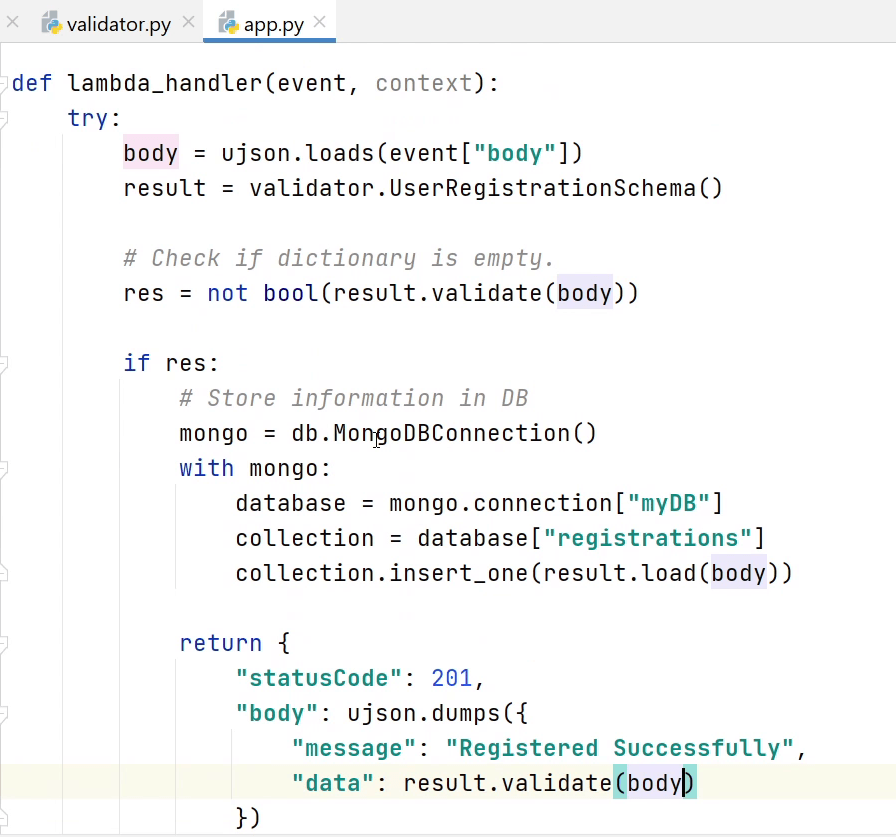The image size is (896, 837).
Task: Click the 201 status code number
Action: [451, 678]
